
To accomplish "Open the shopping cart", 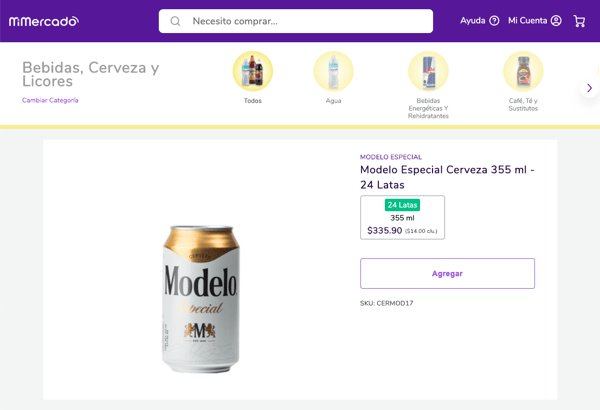I will (x=579, y=21).
